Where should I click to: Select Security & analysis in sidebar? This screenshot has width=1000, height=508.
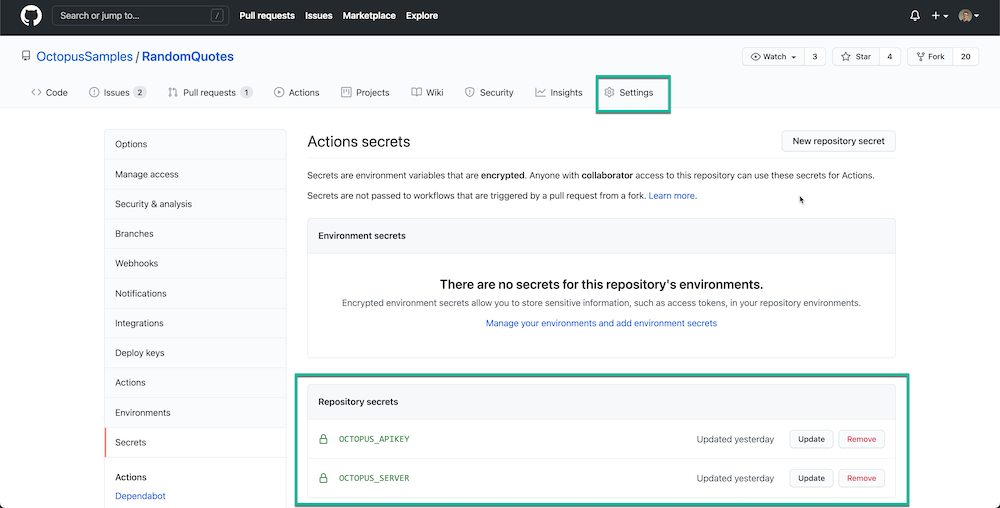click(195, 204)
